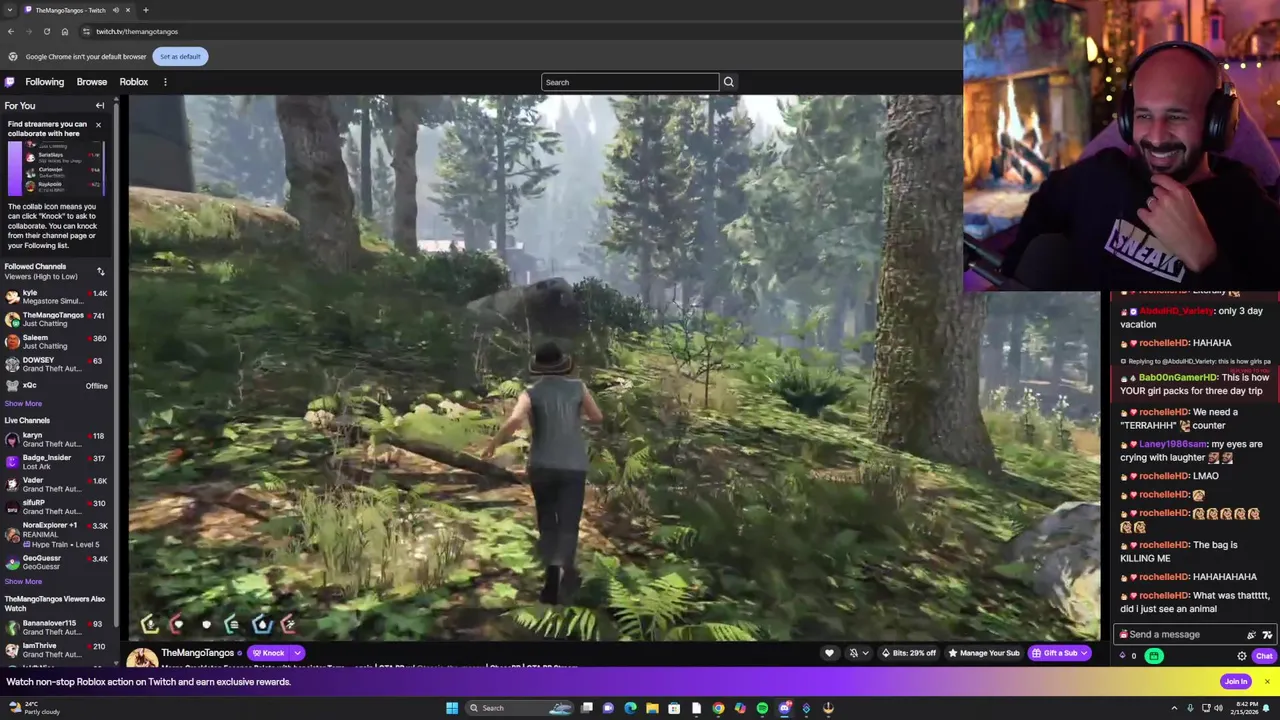Viewport: 1280px width, 720px height.
Task: Open the Twitch navigation three-dot menu
Action: 165,82
